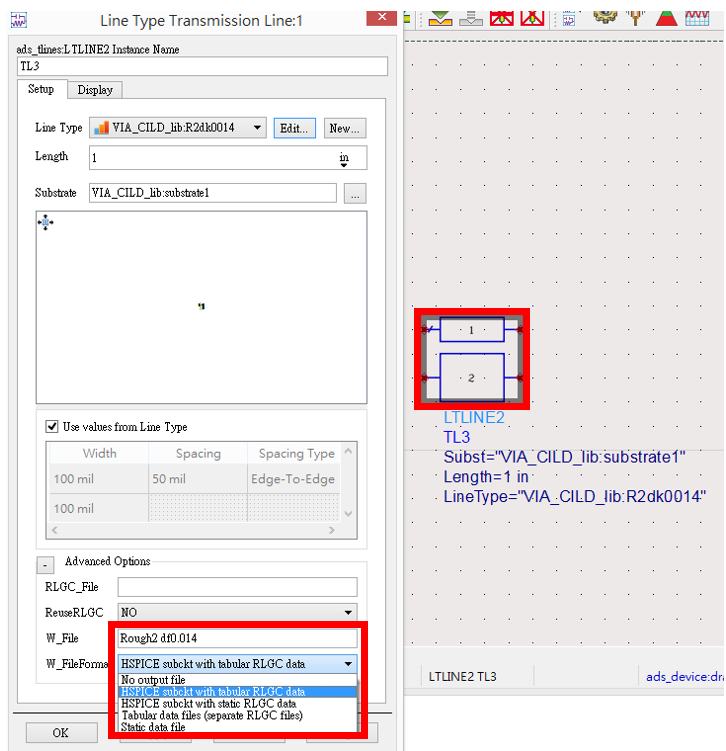Click the simulate gear icon in toolbar
The width and height of the screenshot is (726, 751).
(605, 17)
